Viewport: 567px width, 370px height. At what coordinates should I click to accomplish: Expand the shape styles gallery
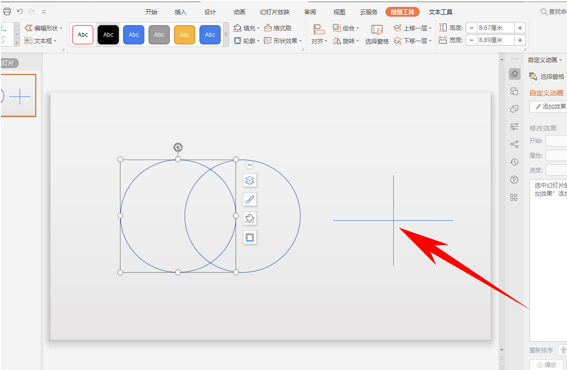[226, 35]
